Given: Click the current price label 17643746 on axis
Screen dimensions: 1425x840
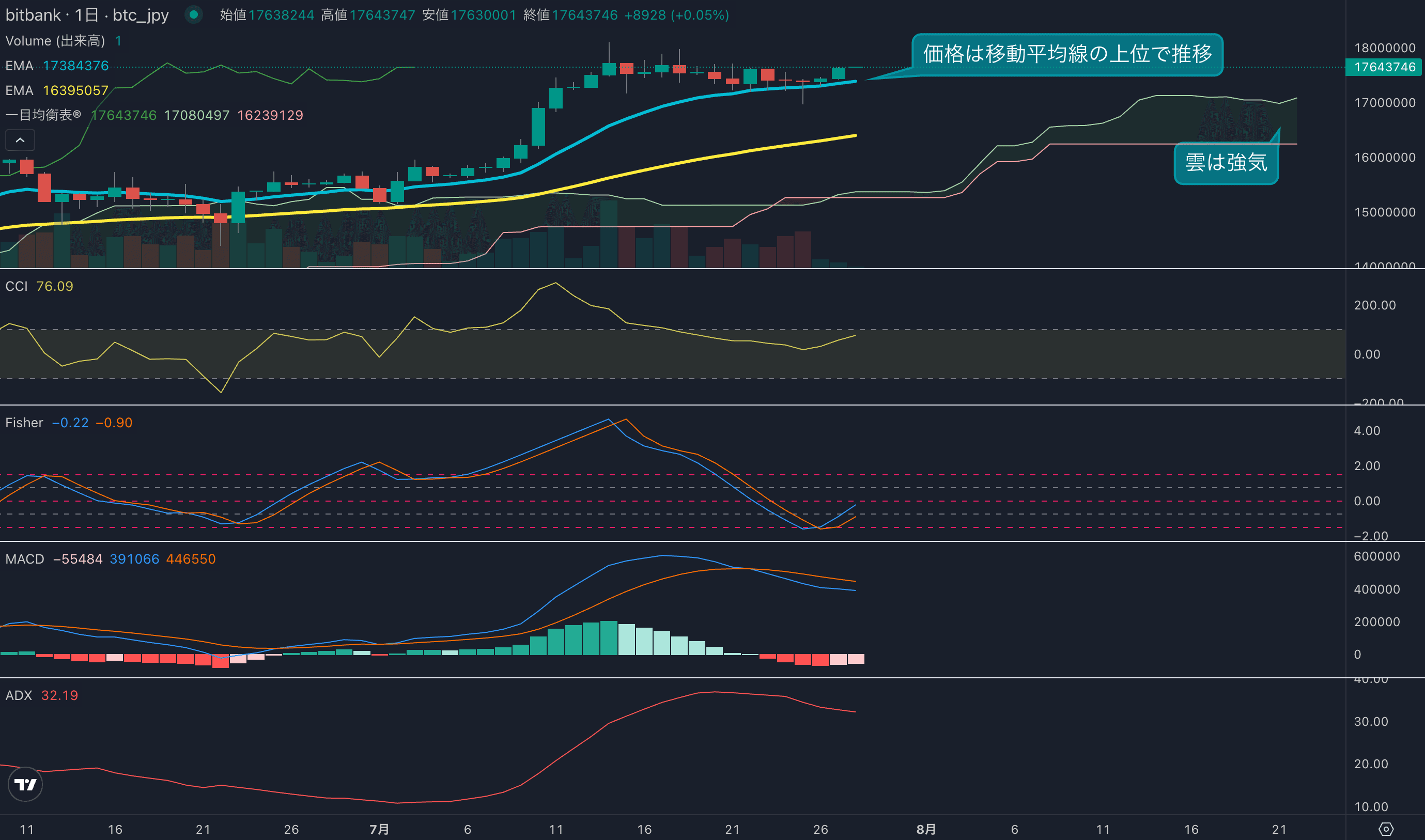Looking at the screenshot, I should point(1384,67).
